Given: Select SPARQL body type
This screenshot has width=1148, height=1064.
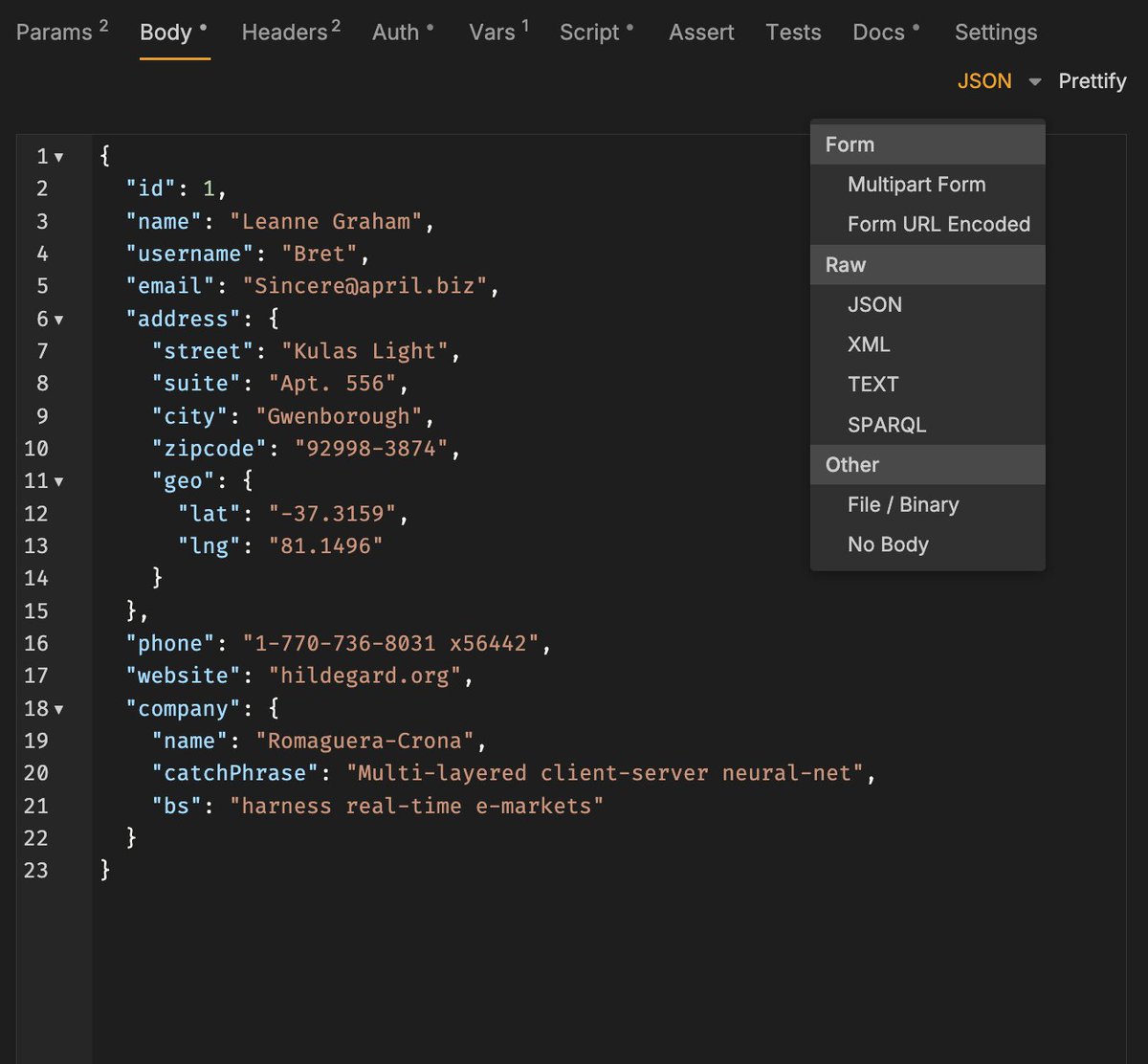Looking at the screenshot, I should click(x=927, y=425).
